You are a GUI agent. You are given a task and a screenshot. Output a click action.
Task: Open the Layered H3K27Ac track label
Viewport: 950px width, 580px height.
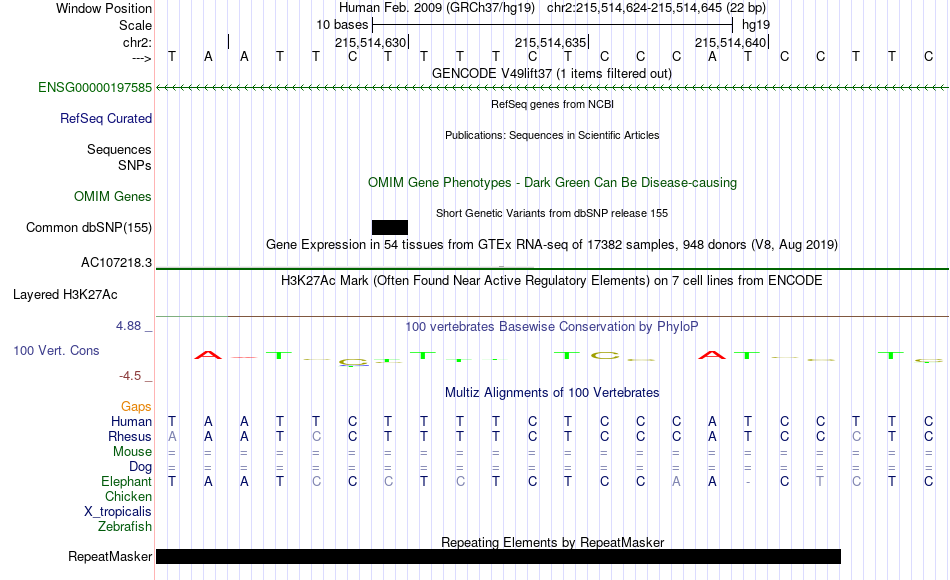[x=65, y=295]
